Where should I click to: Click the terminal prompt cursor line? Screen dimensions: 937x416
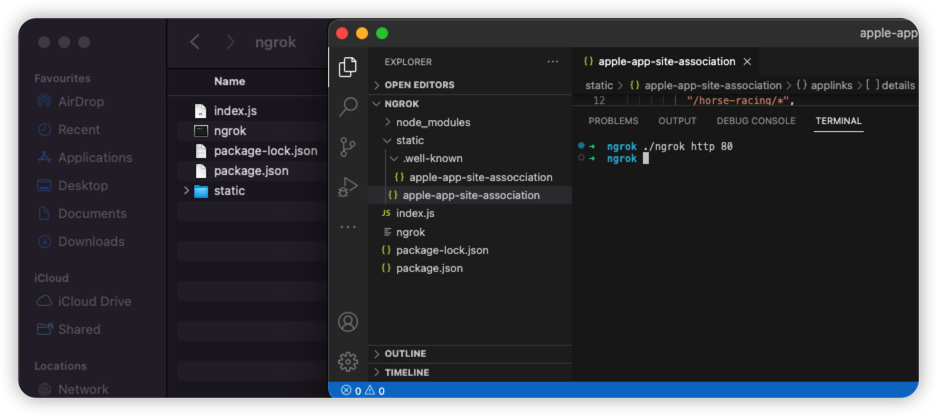click(645, 158)
